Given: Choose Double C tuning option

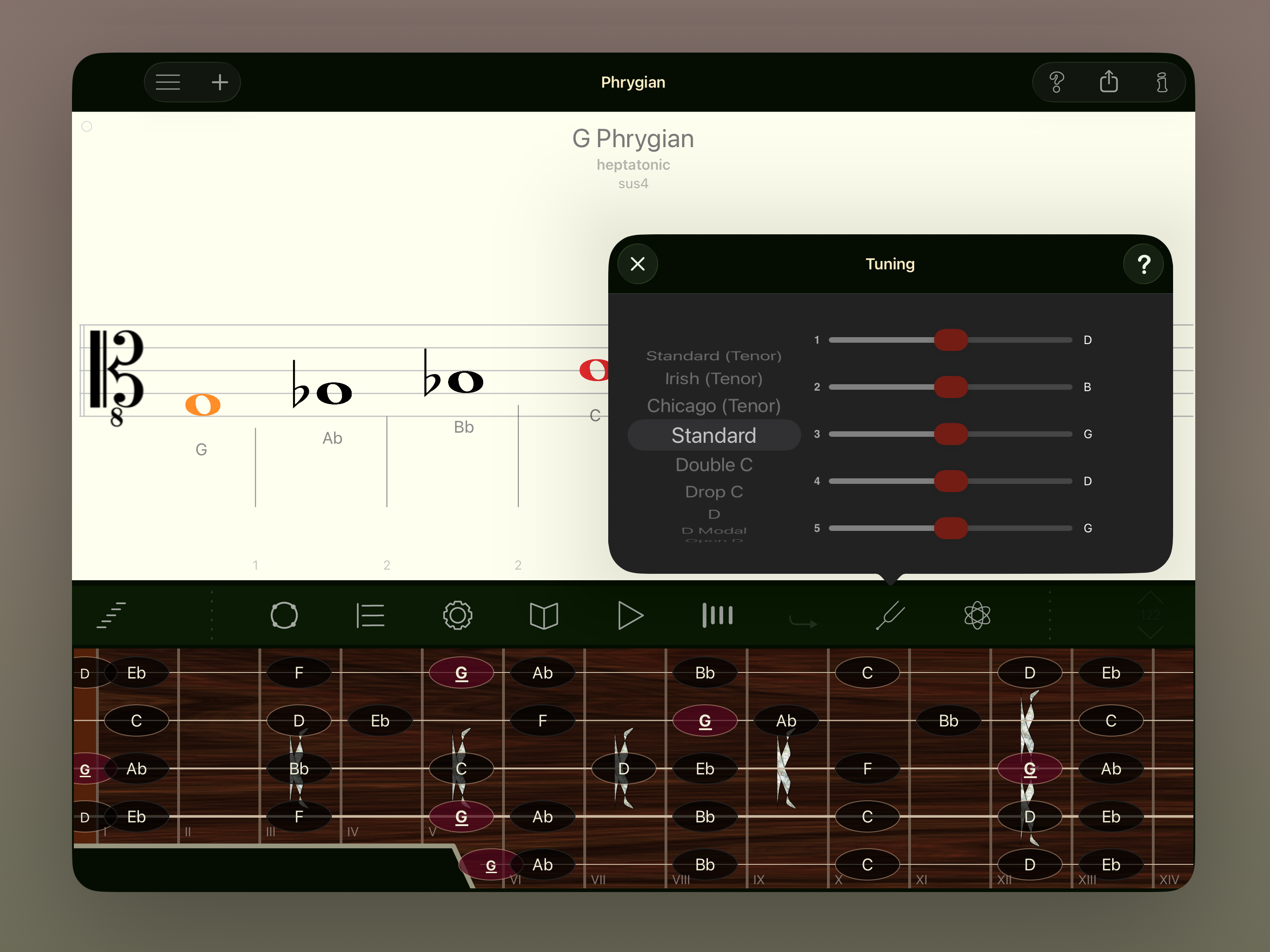Looking at the screenshot, I should click(713, 465).
